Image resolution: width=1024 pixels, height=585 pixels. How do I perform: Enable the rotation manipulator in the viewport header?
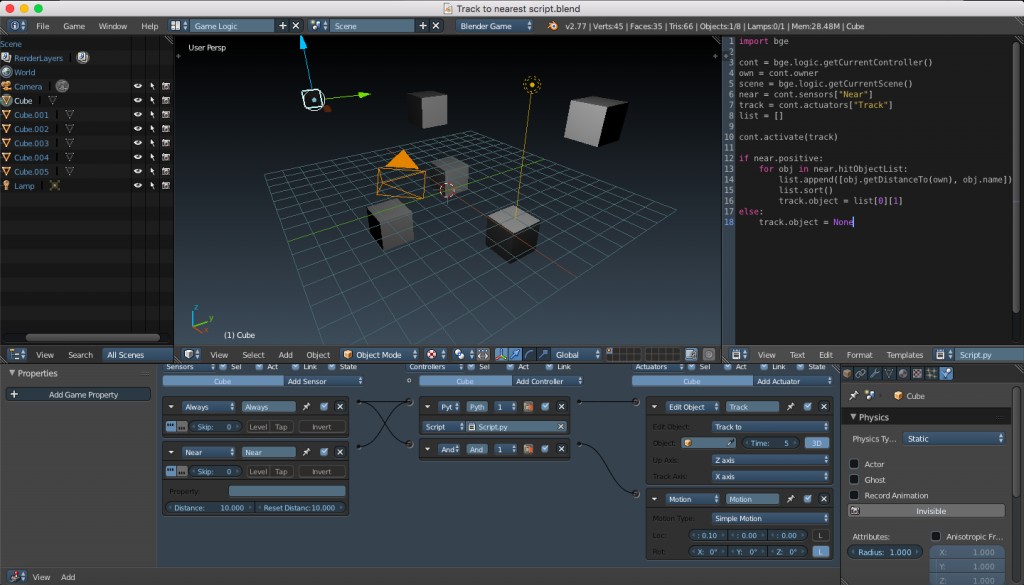pos(529,355)
